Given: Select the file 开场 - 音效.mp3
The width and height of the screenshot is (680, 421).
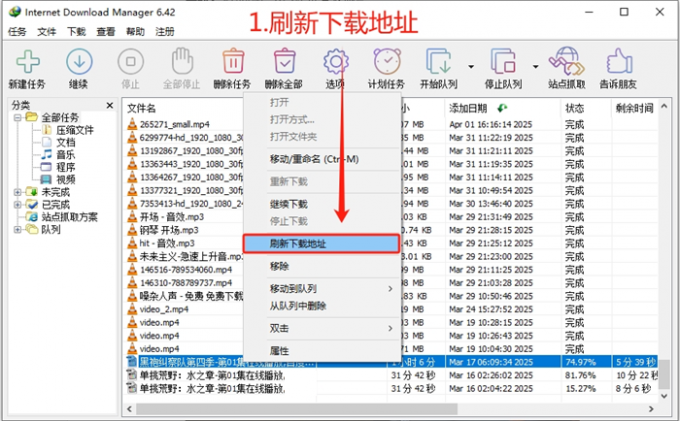Looking at the screenshot, I should coord(172,217).
